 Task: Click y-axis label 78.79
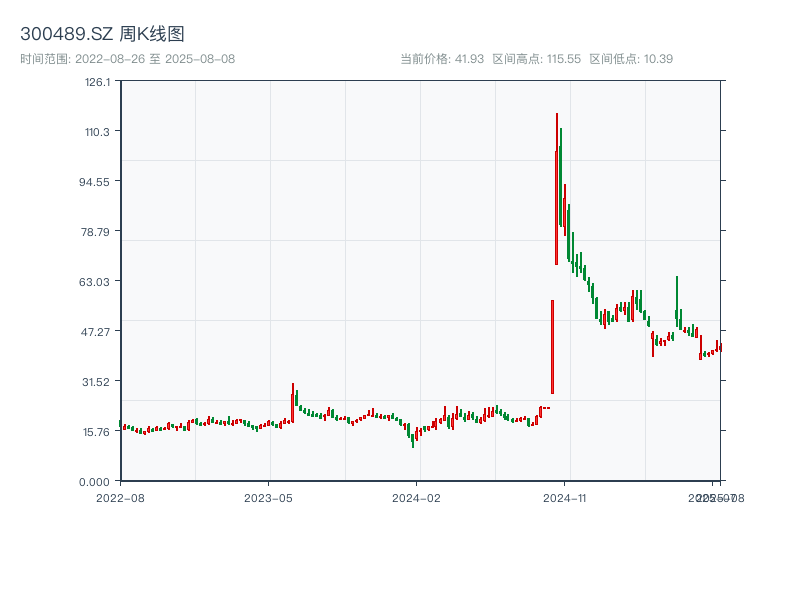[x=95, y=232]
